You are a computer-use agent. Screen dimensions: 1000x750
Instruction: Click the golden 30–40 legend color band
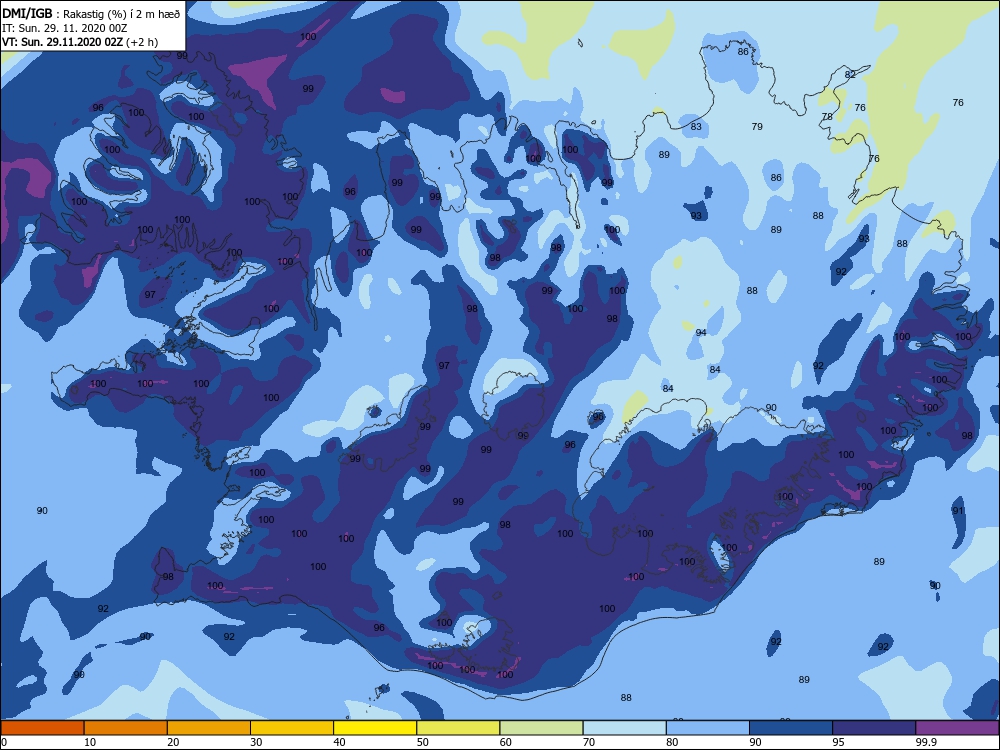point(292,728)
